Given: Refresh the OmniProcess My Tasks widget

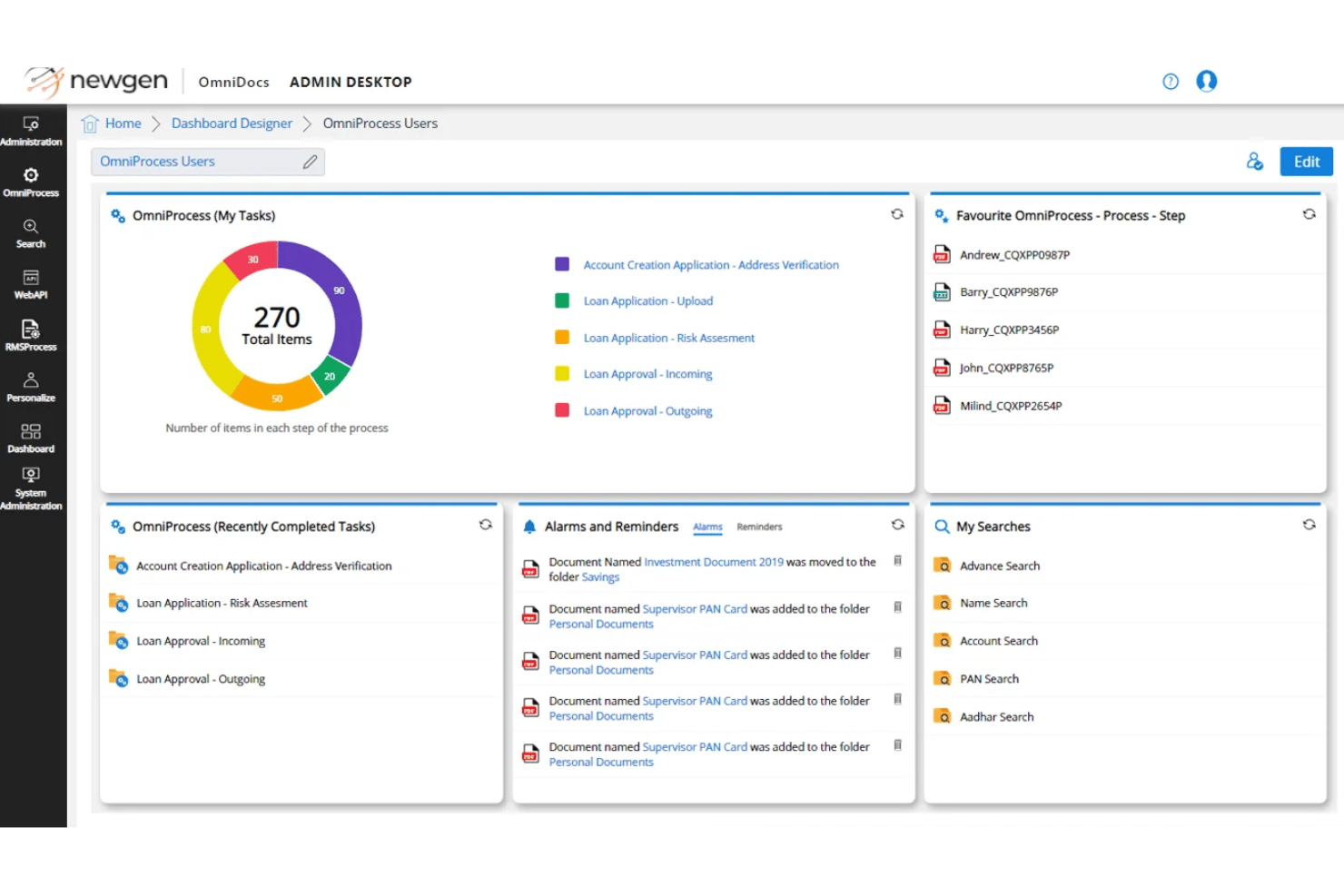Looking at the screenshot, I should pos(897,214).
